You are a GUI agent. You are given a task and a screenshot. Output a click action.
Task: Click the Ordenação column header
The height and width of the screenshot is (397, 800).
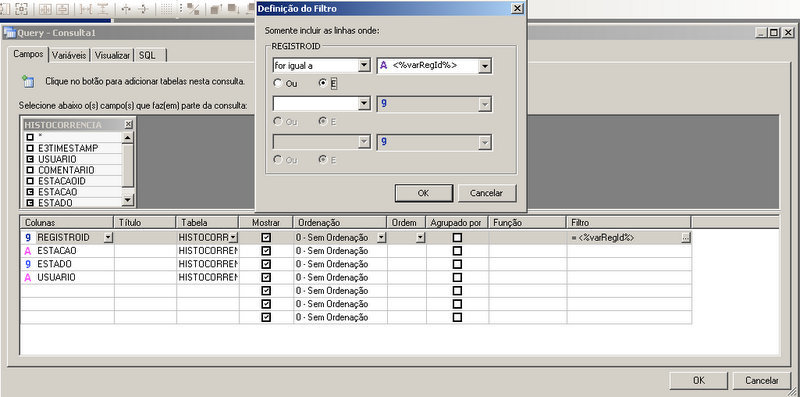click(340, 223)
